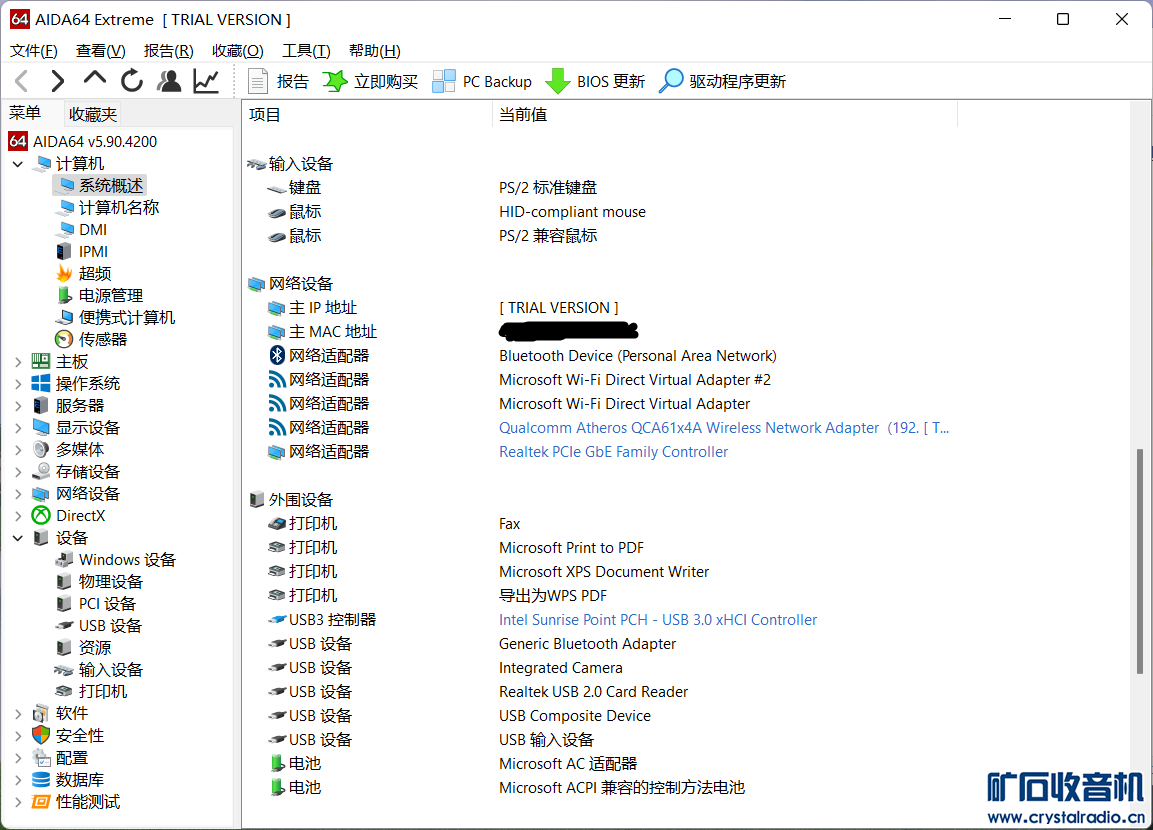Image resolution: width=1153 pixels, height=830 pixels.
Task: Click the 当前值 column header
Action: [523, 115]
